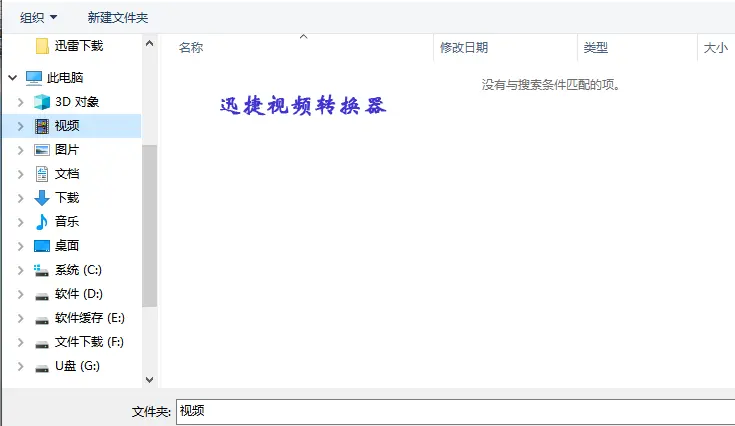Click the 下载 blue arrow icon
This screenshot has height=426, width=735.
click(42, 198)
